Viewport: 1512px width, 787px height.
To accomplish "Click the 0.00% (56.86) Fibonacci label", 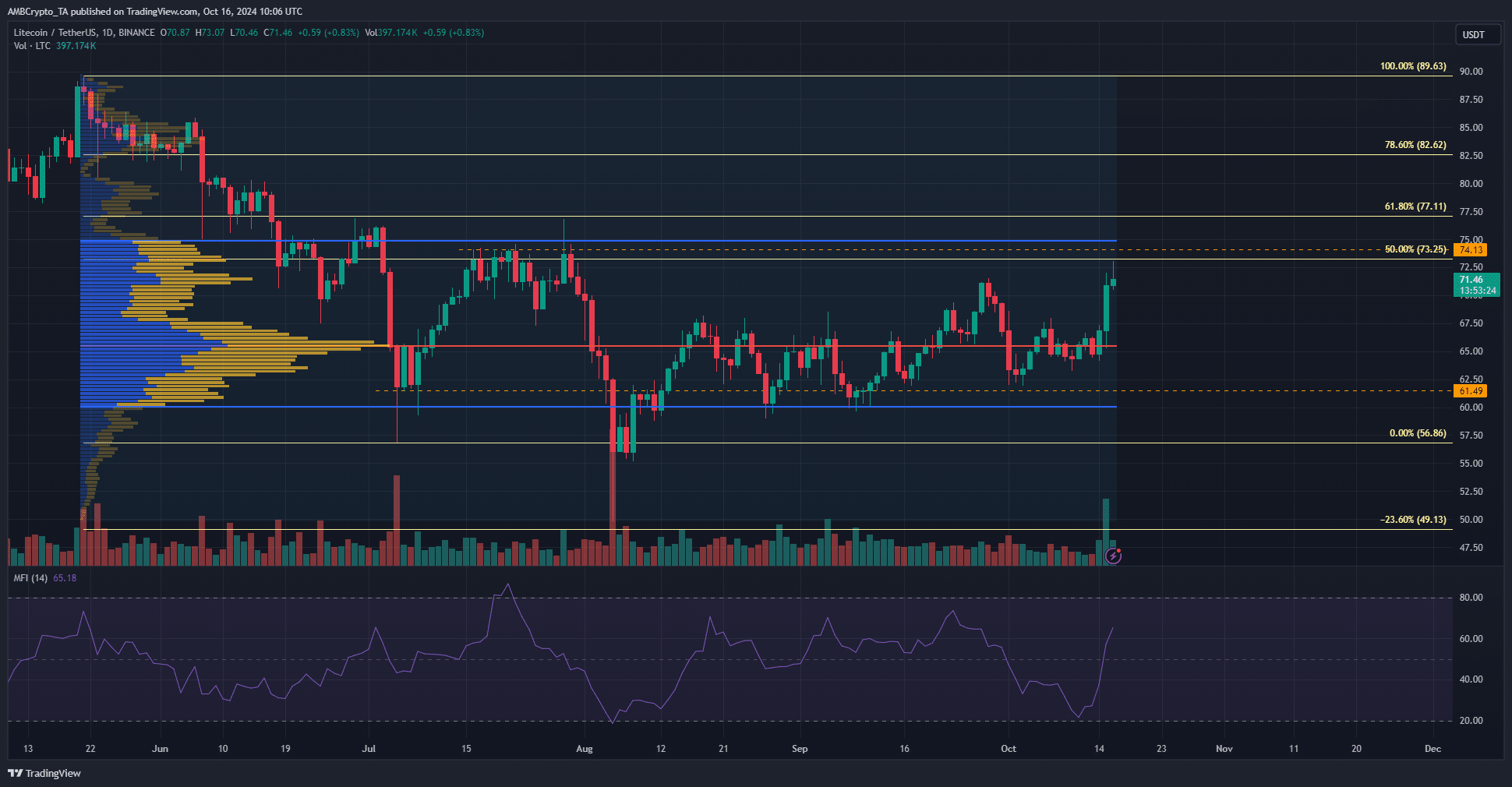I will click(x=1418, y=433).
